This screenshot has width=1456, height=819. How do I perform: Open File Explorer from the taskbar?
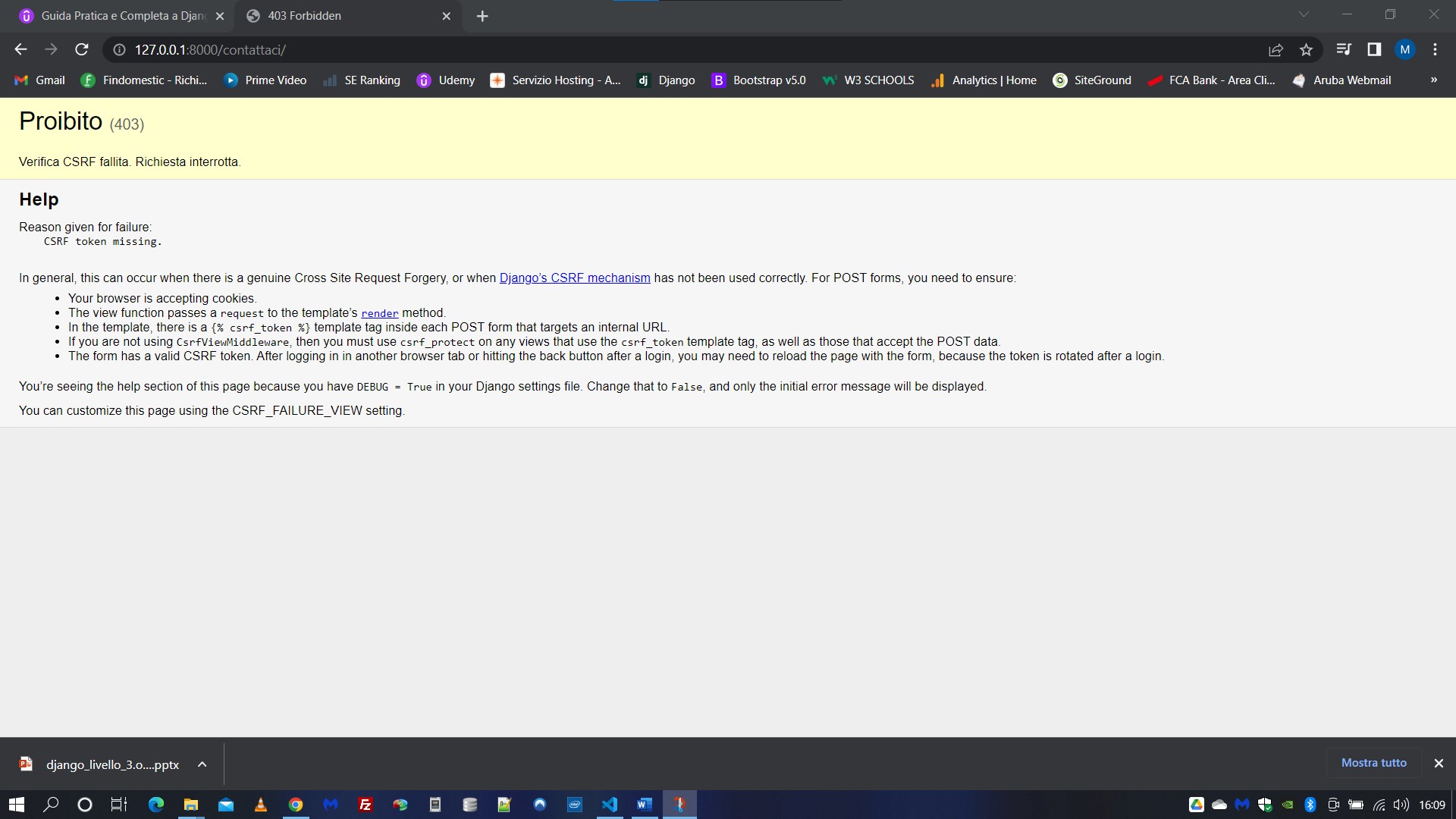point(191,805)
